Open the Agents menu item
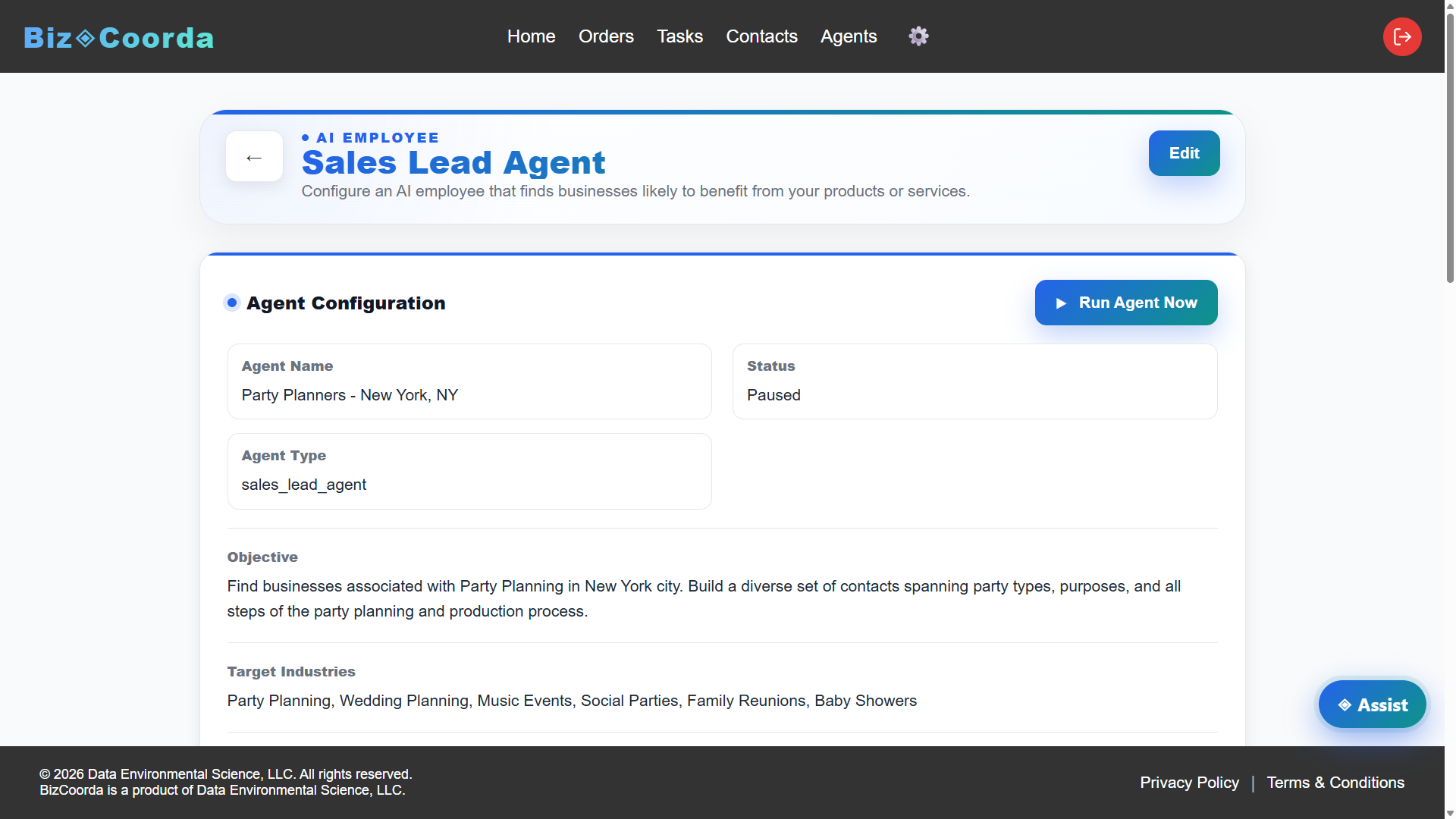The image size is (1456, 819). click(849, 36)
